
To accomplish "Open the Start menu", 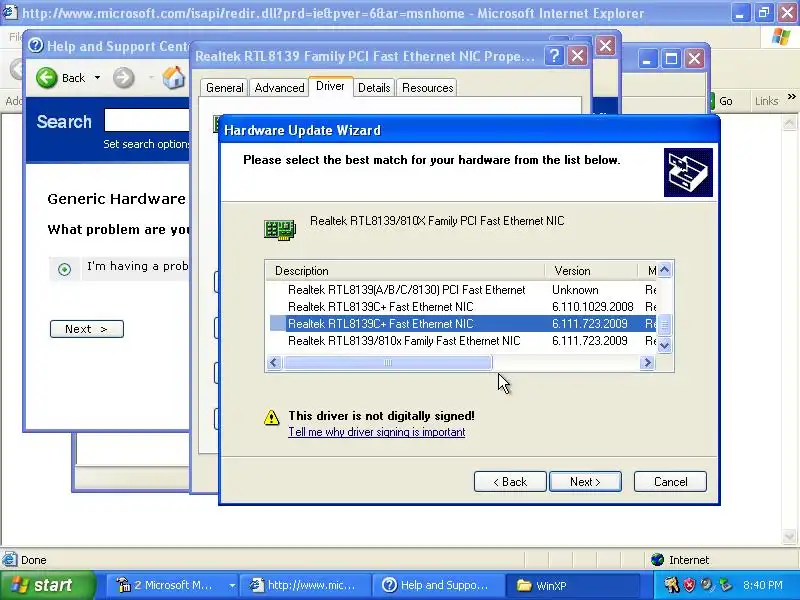I will (x=47, y=585).
